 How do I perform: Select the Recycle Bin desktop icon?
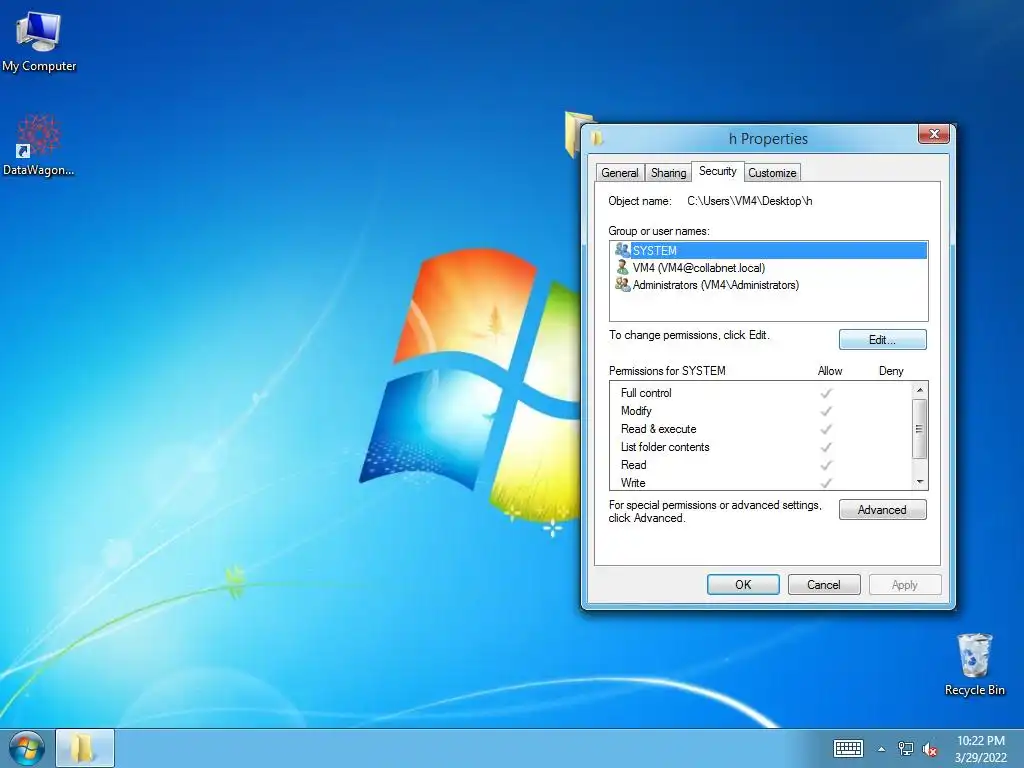[974, 665]
